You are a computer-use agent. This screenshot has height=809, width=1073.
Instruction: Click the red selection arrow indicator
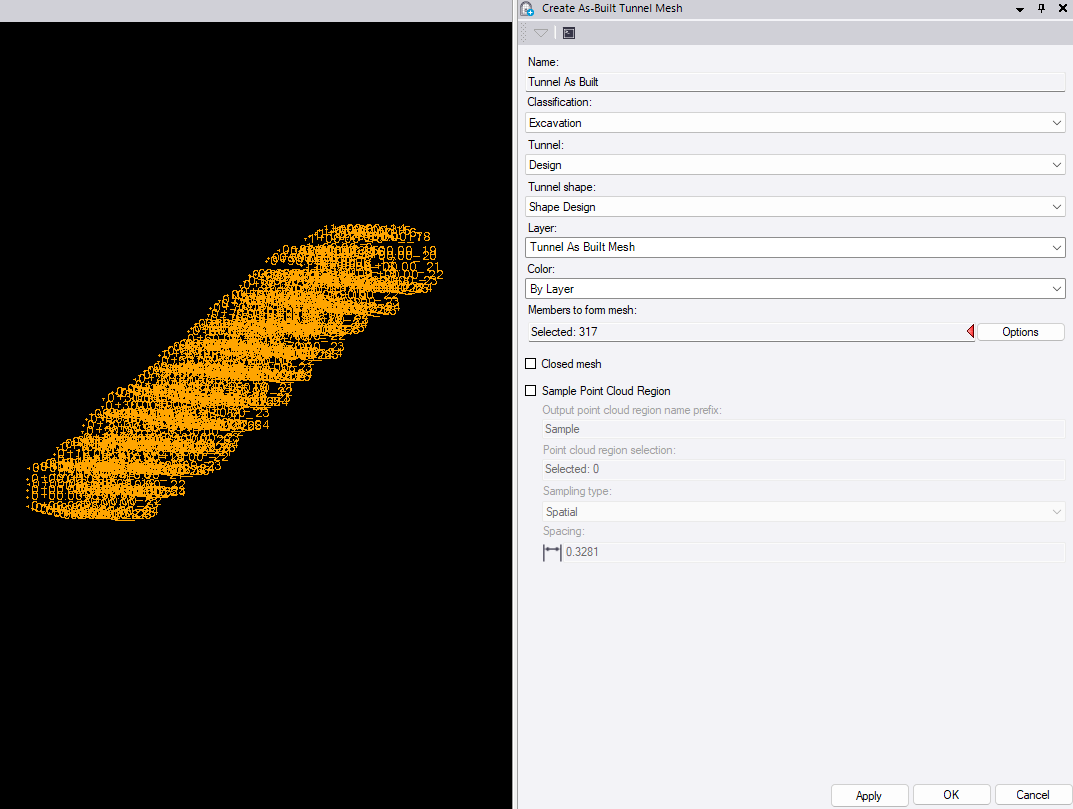point(970,331)
